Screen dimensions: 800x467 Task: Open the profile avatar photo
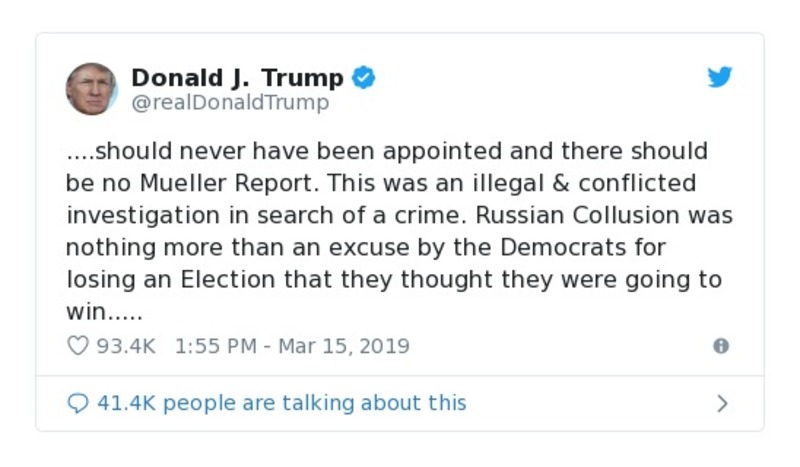(92, 88)
